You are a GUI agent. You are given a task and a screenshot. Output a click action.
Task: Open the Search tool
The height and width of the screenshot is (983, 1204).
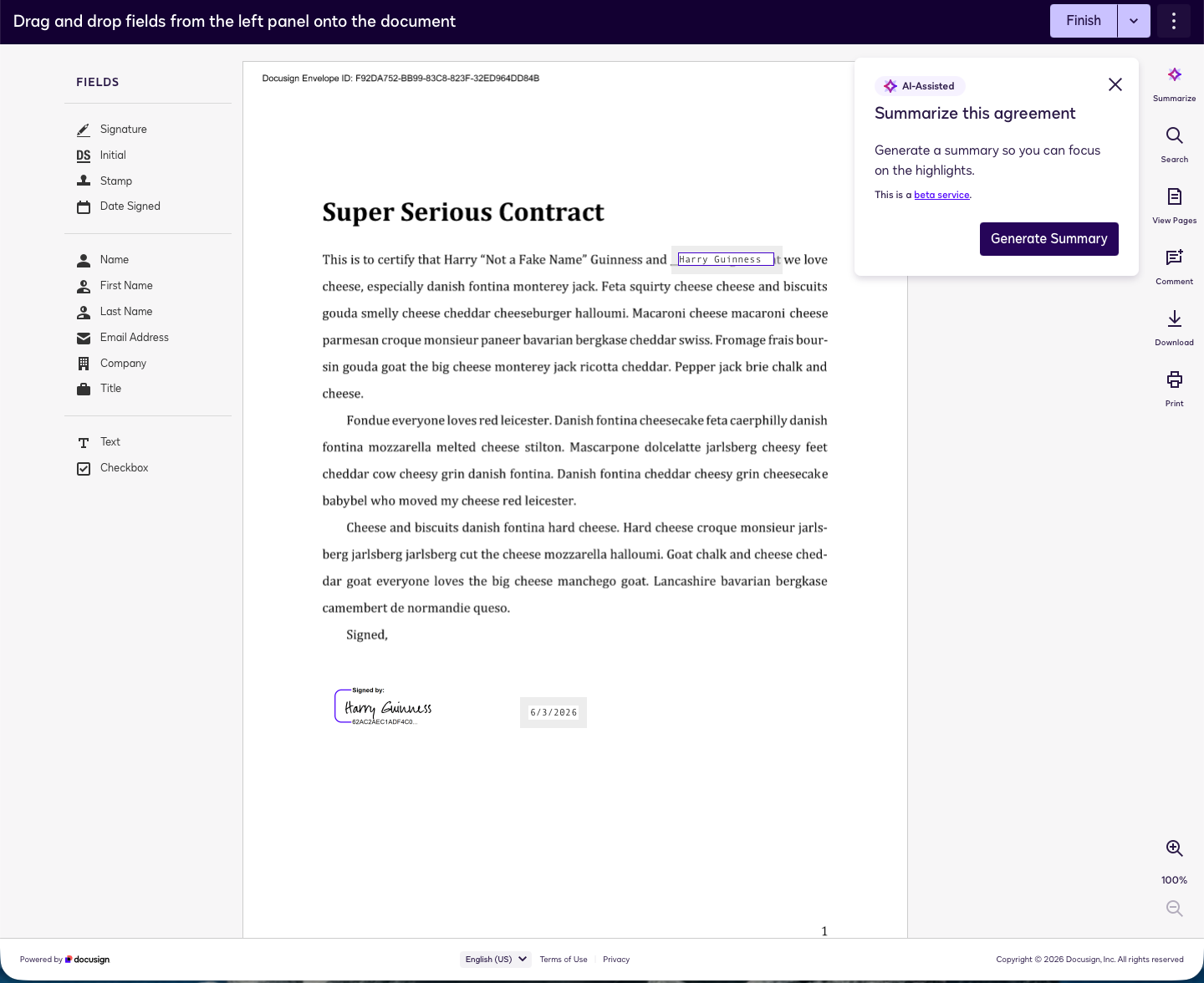(x=1174, y=145)
